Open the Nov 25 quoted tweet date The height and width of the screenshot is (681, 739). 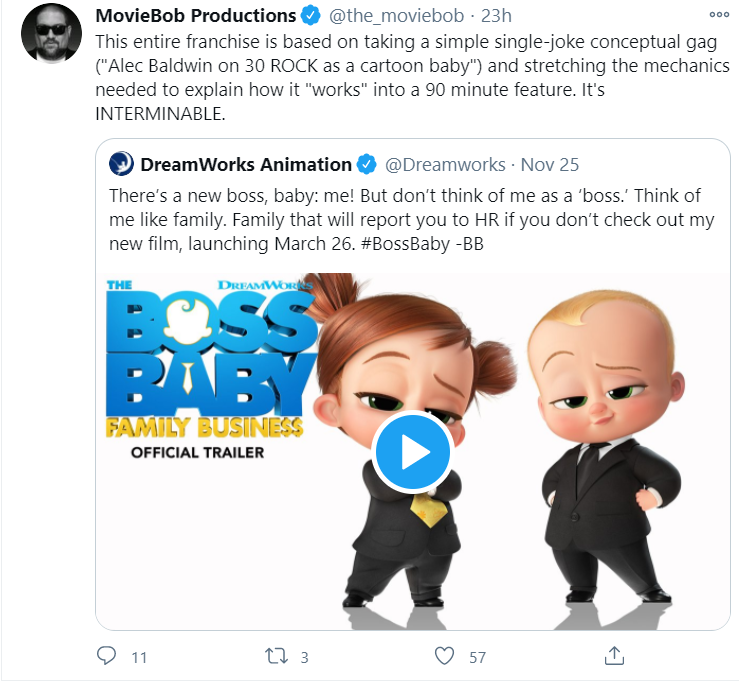[x=550, y=164]
